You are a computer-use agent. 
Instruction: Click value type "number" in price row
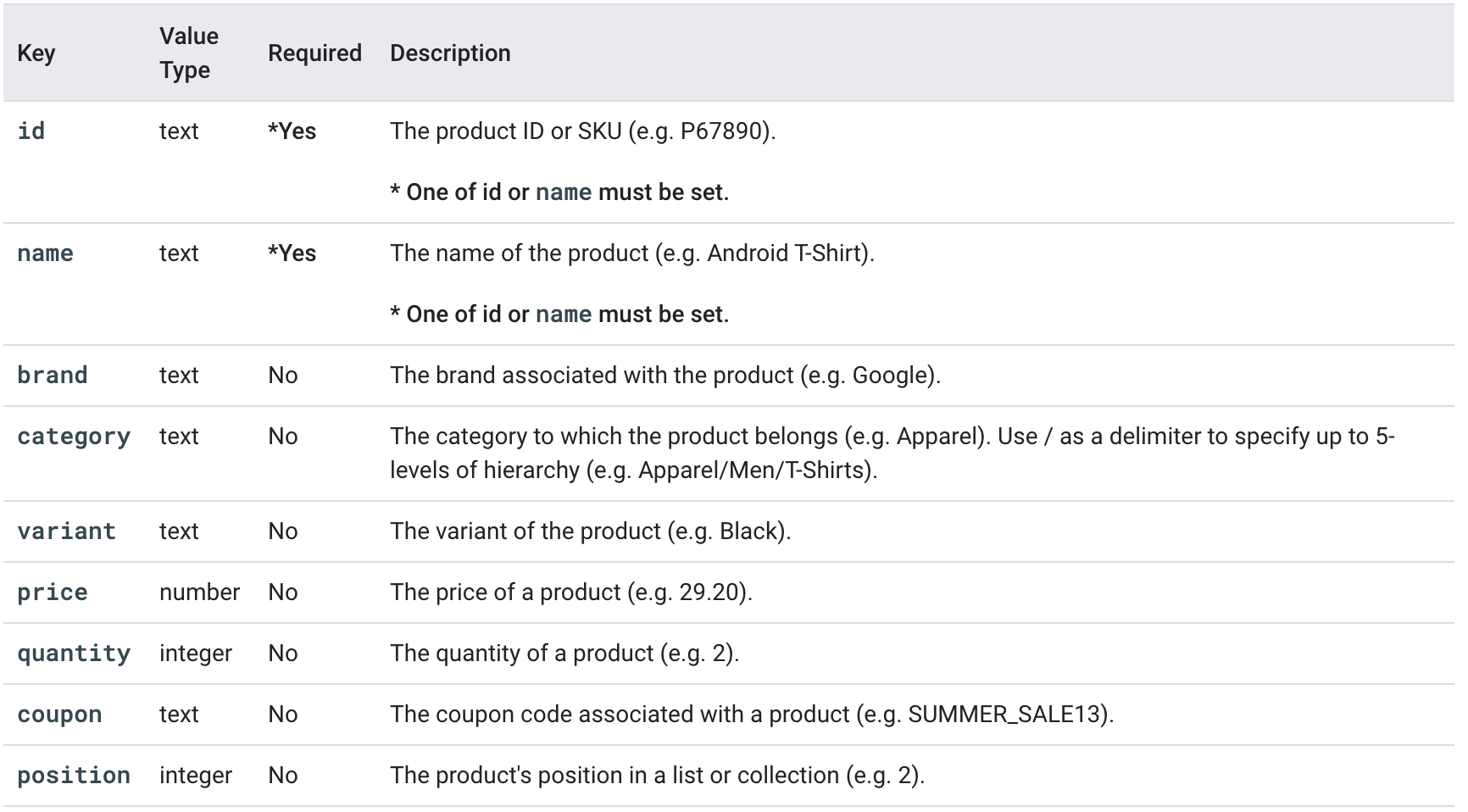pos(199,592)
